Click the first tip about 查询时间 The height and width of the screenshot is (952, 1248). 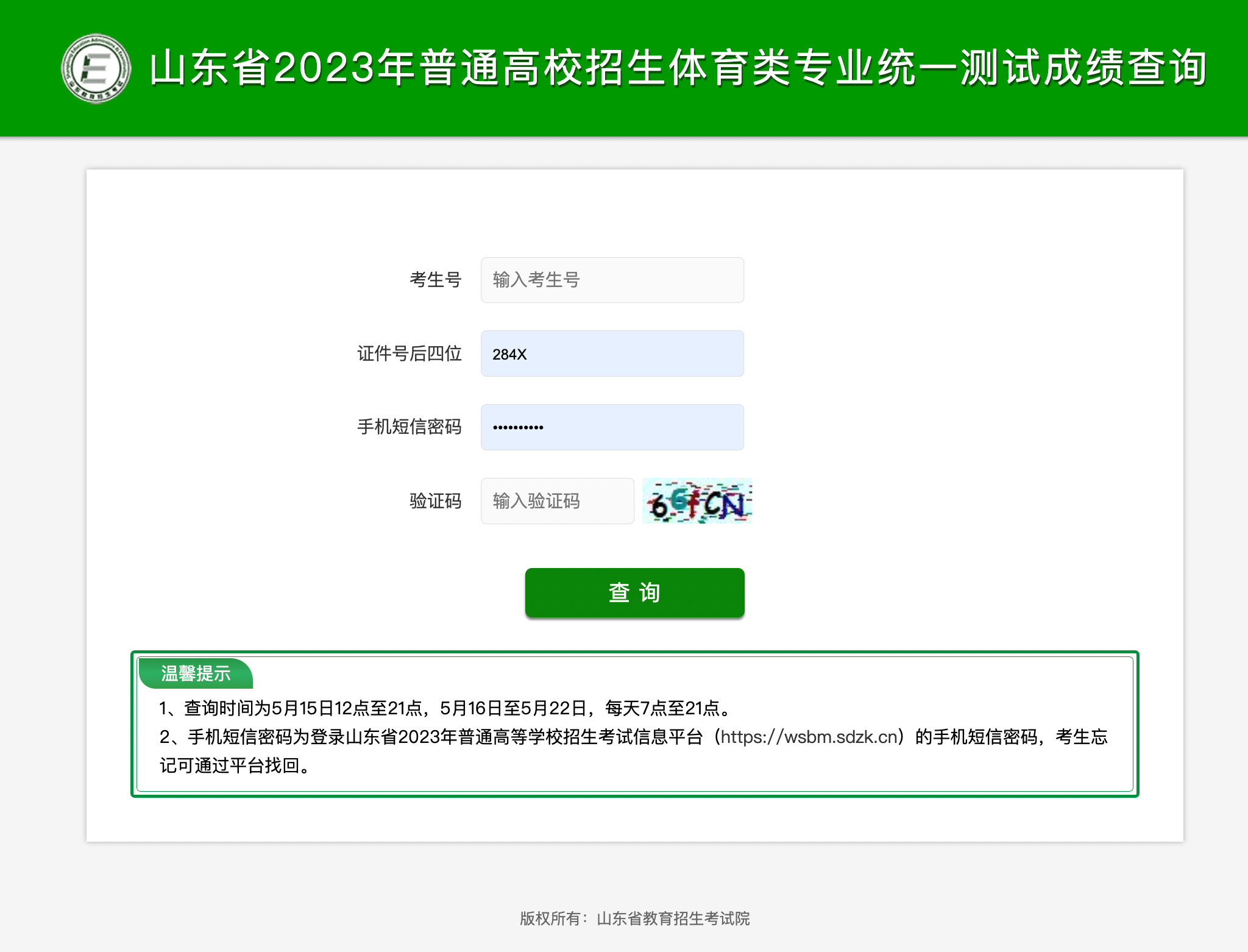[445, 708]
